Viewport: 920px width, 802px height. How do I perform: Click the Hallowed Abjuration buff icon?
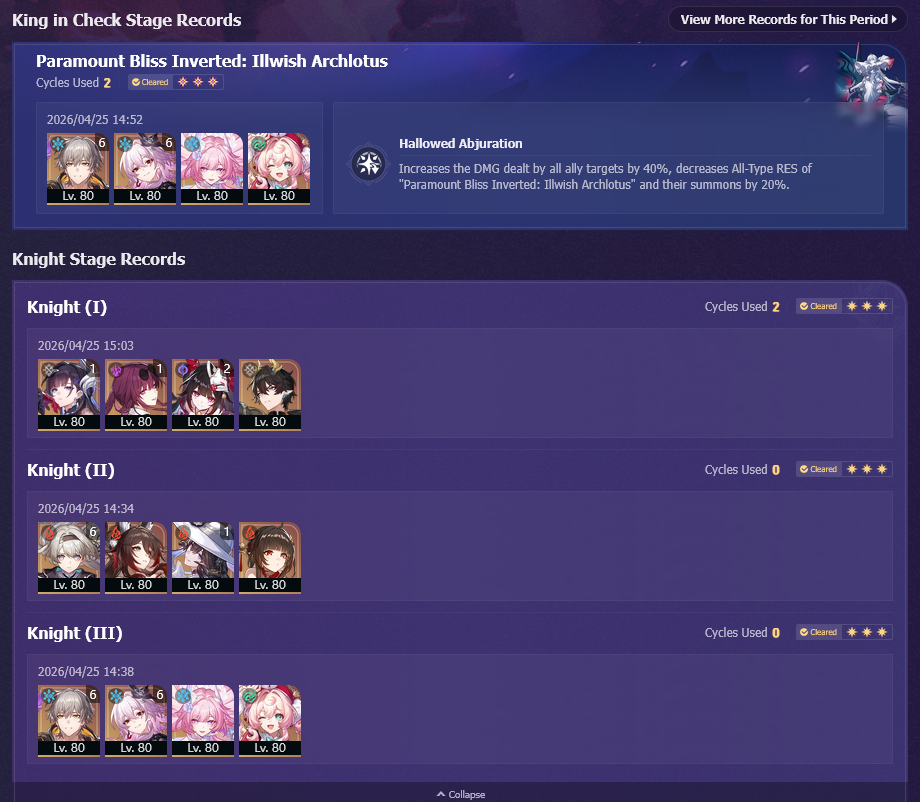[368, 164]
